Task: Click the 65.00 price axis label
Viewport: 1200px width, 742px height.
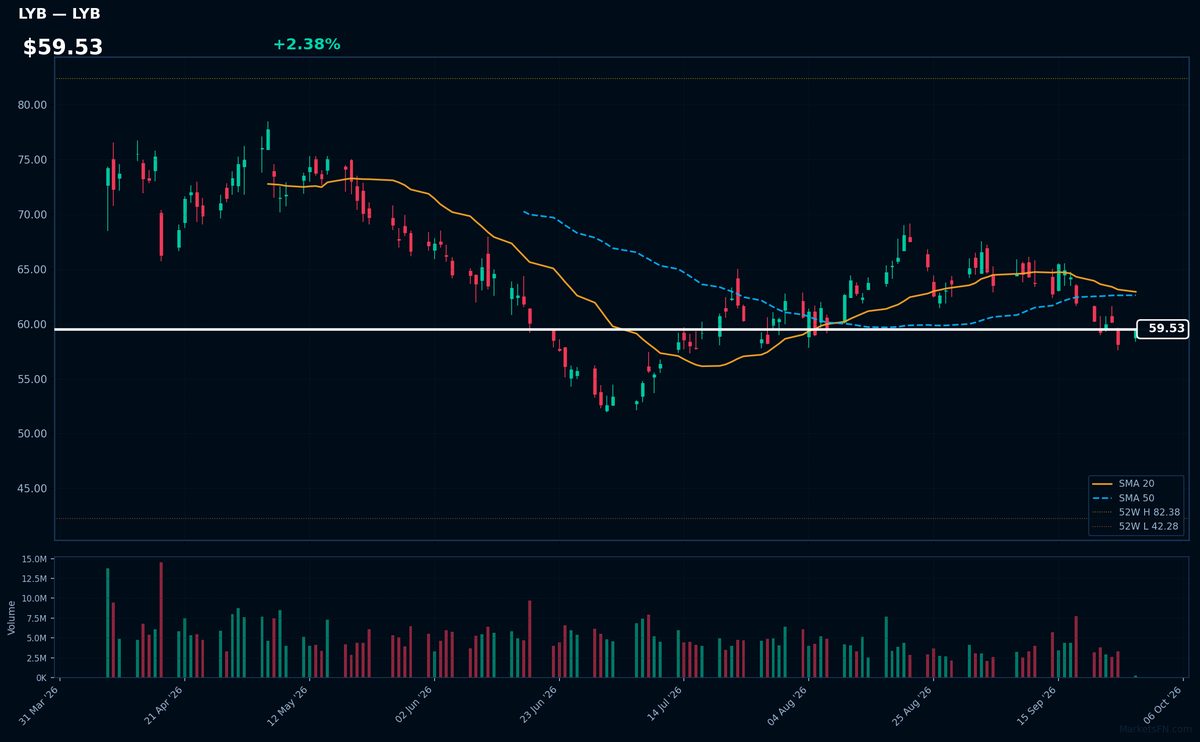Action: click(x=32, y=270)
